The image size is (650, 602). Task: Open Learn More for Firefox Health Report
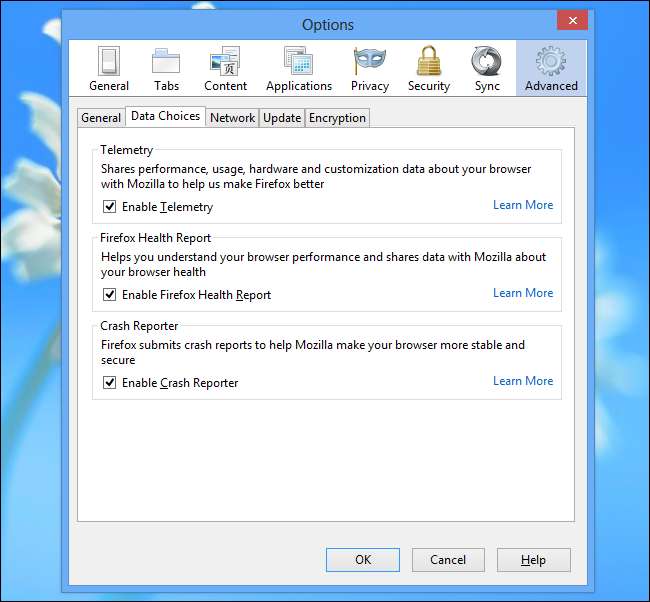(x=522, y=293)
